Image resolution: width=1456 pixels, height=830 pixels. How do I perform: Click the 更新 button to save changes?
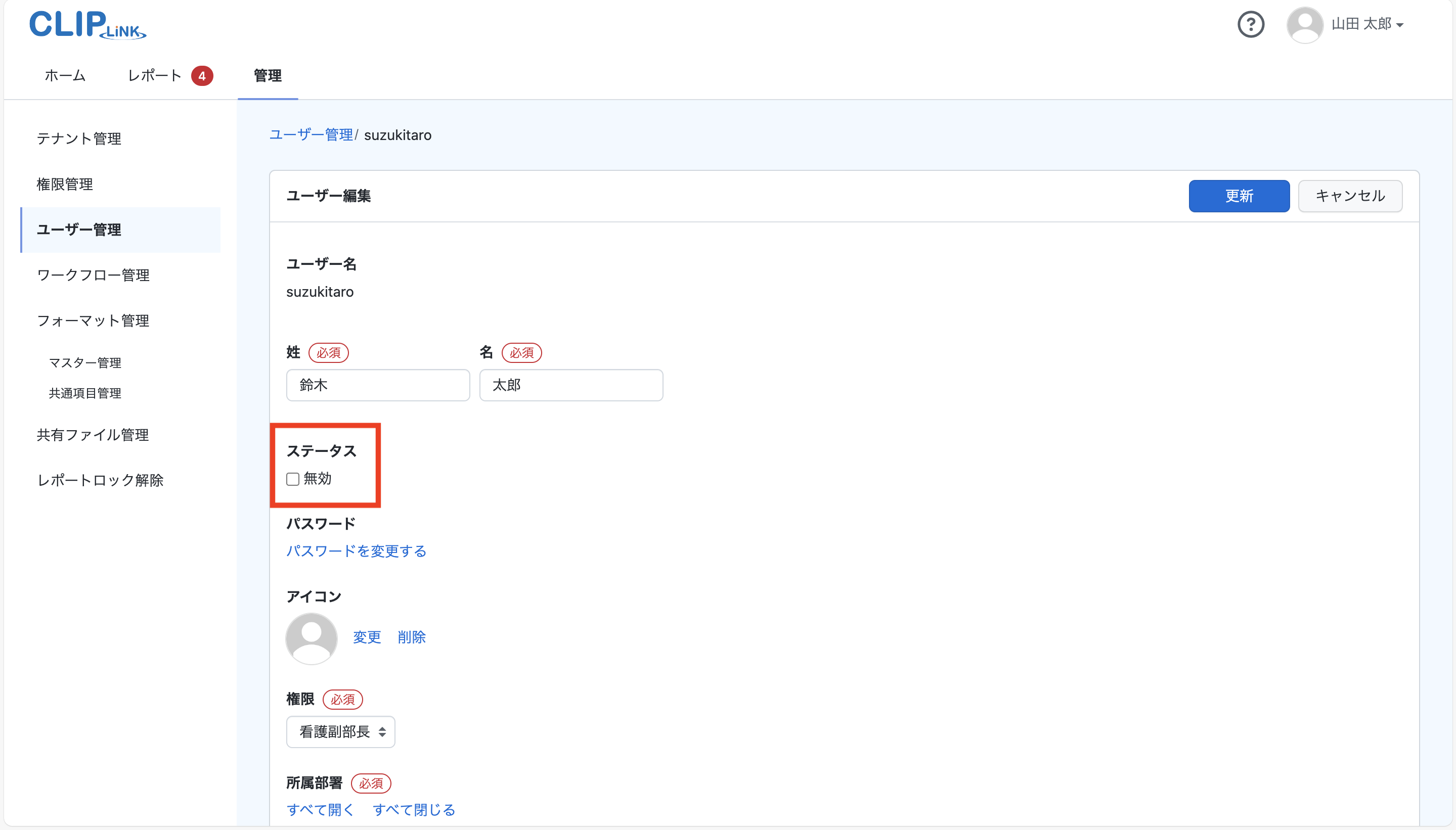[x=1238, y=196]
